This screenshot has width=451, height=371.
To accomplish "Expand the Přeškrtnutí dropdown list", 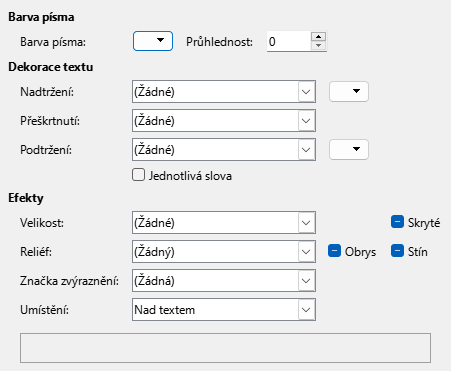I will (x=224, y=120).
